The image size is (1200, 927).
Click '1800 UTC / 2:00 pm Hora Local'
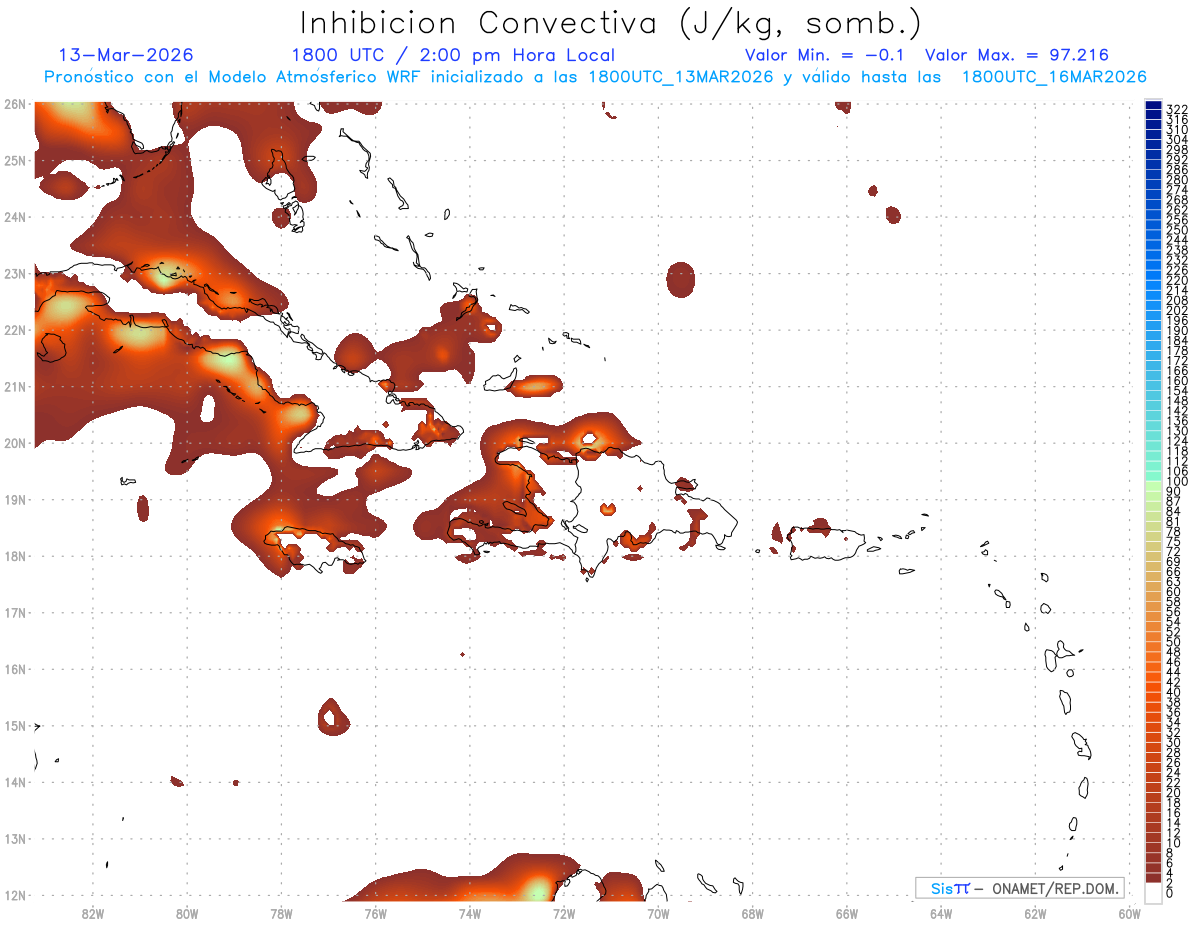453,56
